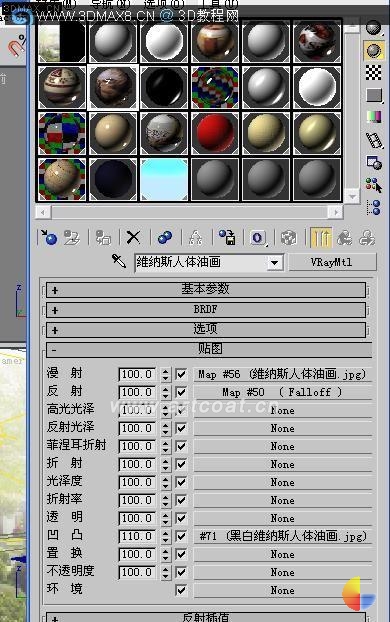This screenshot has height=622, width=390.
Task: Click the 漫射 amount spinner arrows
Action: click(166, 374)
